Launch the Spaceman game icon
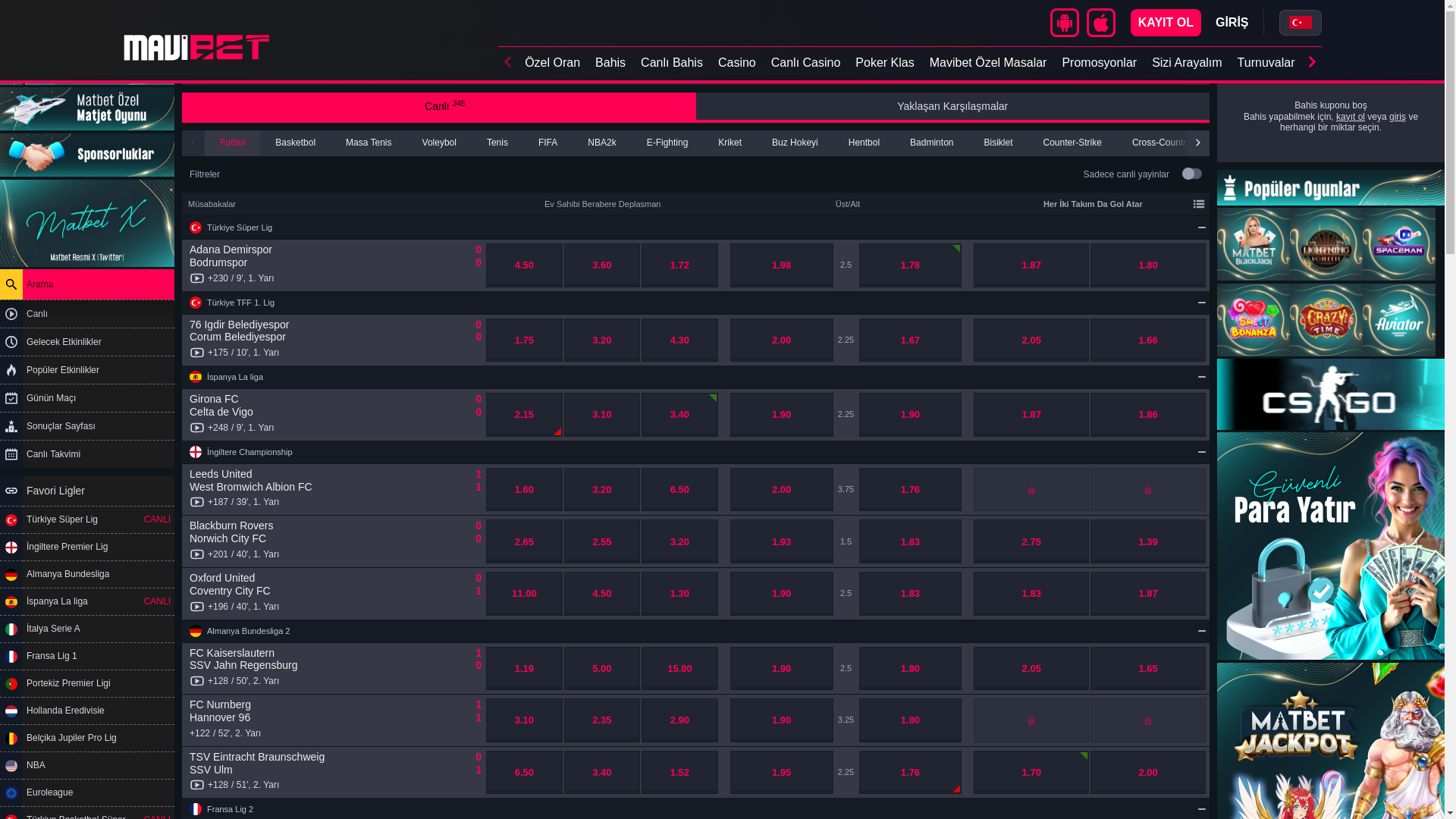Viewport: 1456px width, 819px height. pos(1398,245)
